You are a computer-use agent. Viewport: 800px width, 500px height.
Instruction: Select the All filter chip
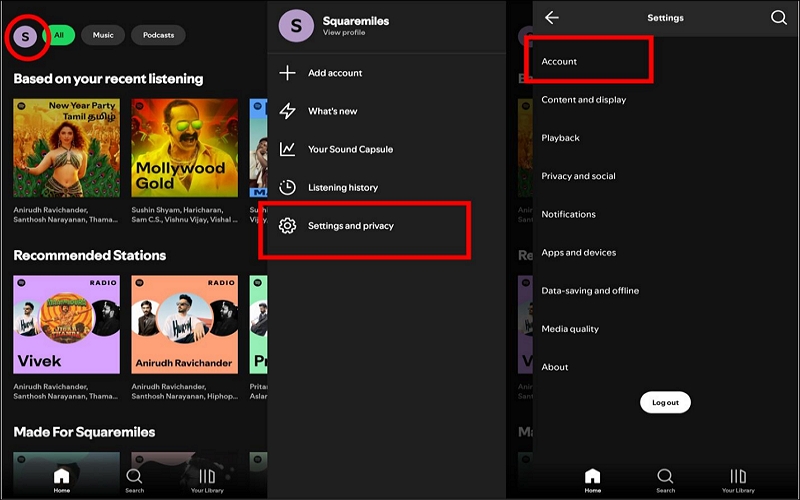(x=59, y=35)
